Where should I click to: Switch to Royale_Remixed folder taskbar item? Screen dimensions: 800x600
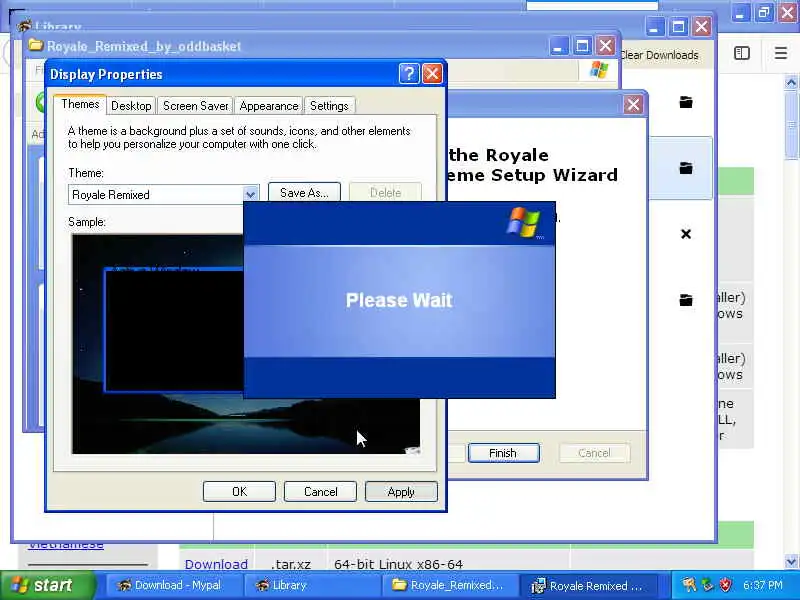(449, 585)
